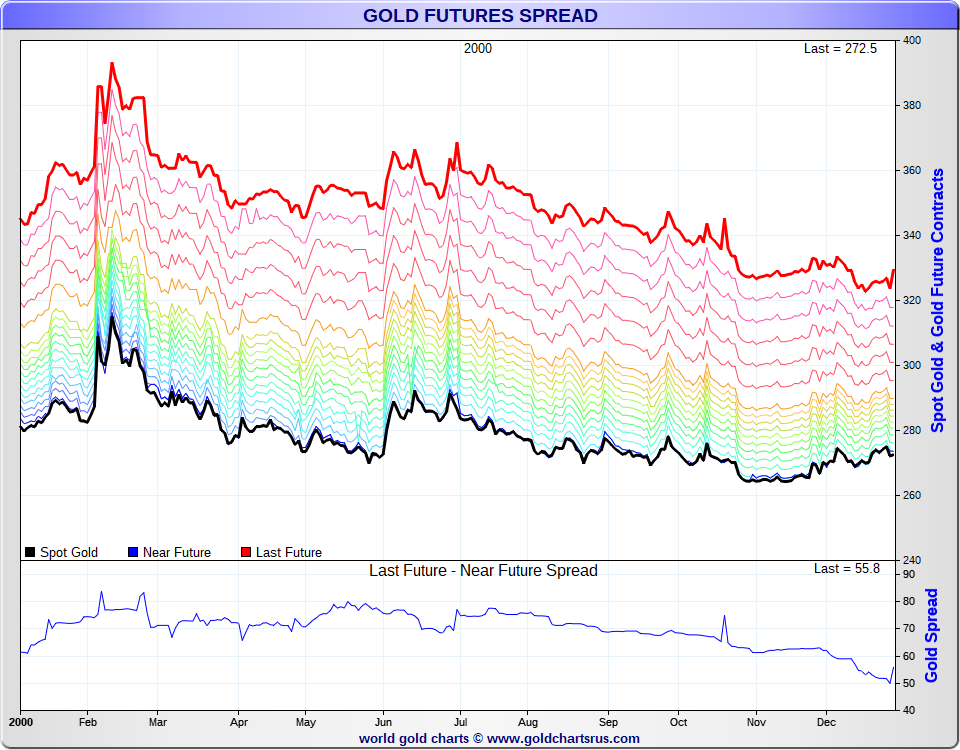The height and width of the screenshot is (750, 960).
Task: Click the 'Oct' x-axis label
Action: coord(678,722)
